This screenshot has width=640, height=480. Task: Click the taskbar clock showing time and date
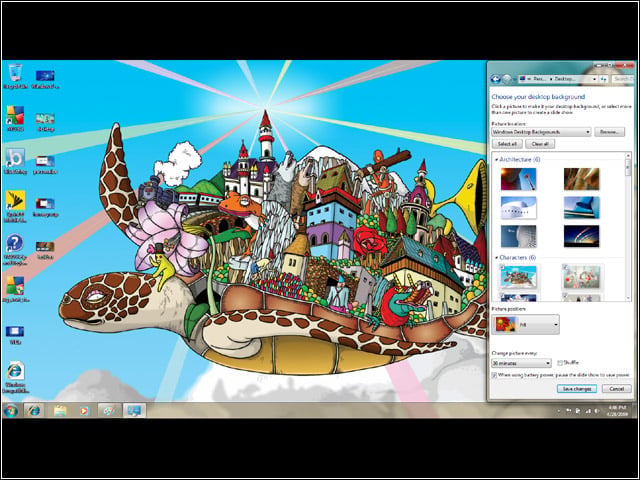pyautogui.click(x=617, y=410)
